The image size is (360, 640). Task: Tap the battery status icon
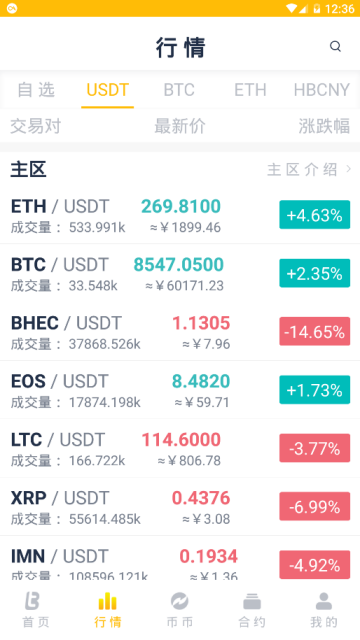pyautogui.click(x=316, y=8)
